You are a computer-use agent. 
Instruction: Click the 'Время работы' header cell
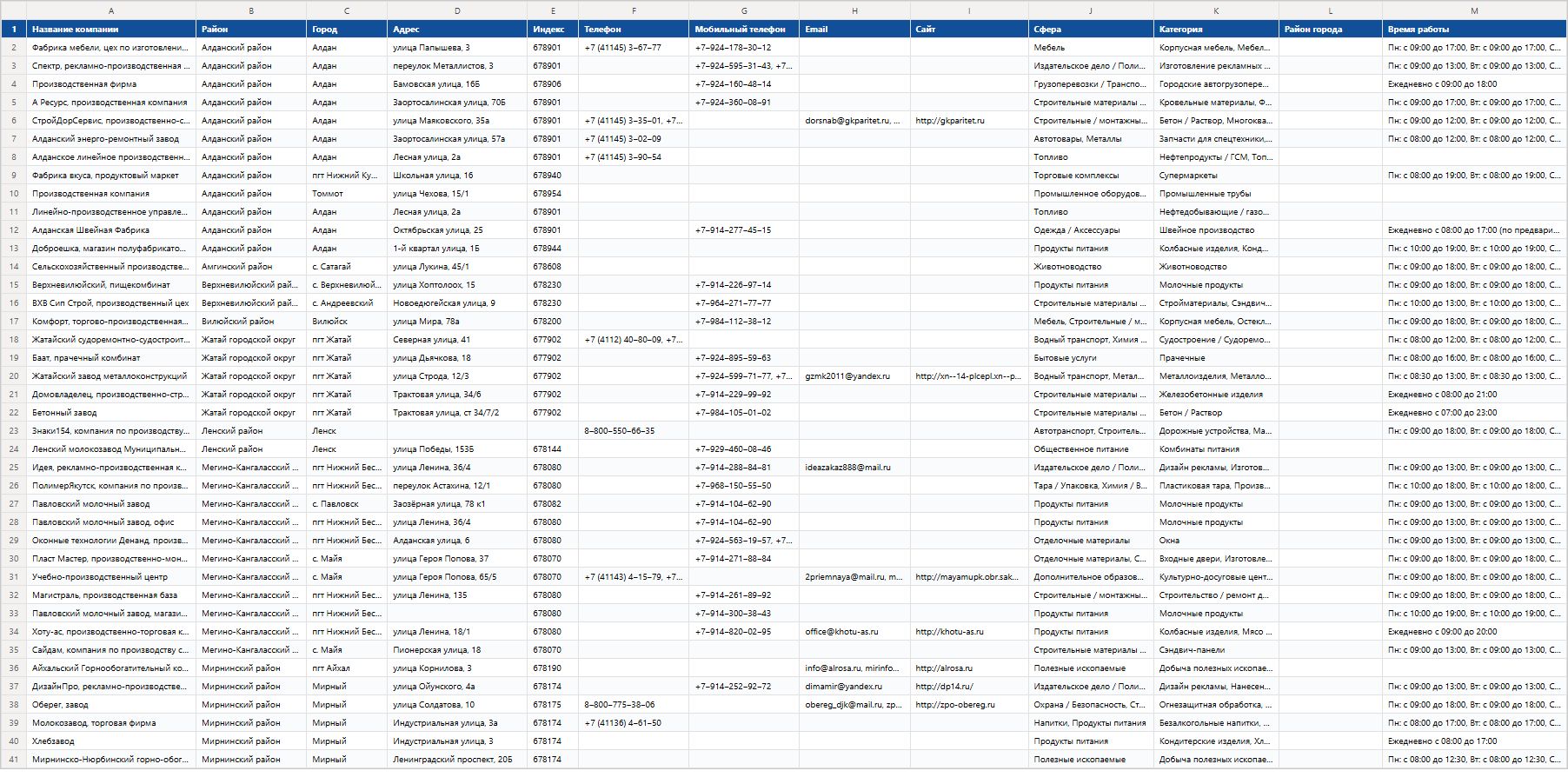click(1474, 30)
